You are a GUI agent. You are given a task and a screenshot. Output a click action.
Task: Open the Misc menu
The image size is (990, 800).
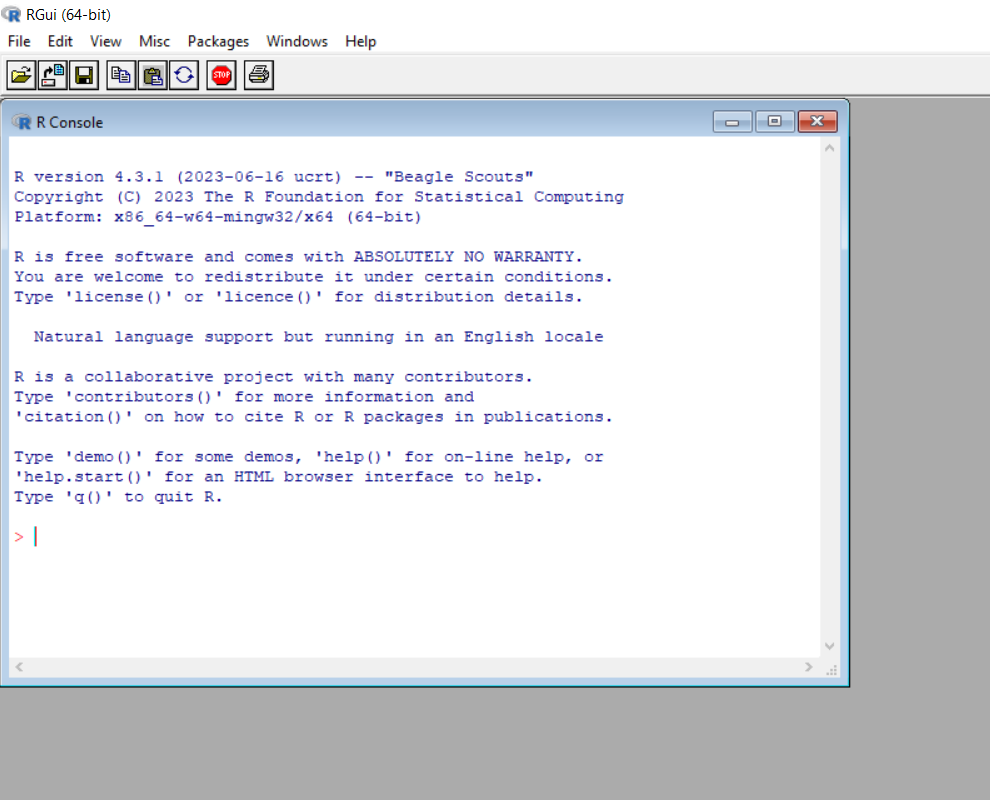click(155, 42)
